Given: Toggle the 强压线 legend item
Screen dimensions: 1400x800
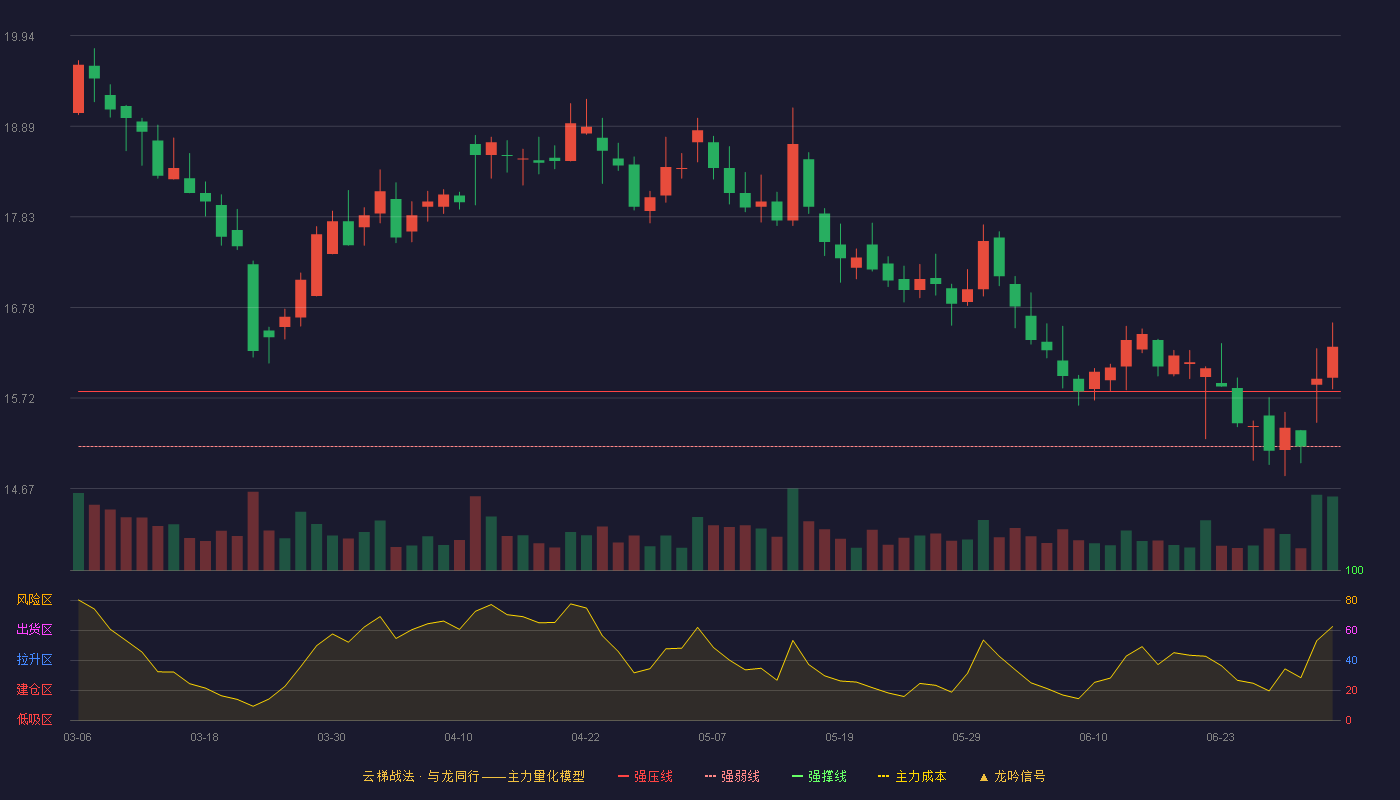Looking at the screenshot, I should pos(645,776).
